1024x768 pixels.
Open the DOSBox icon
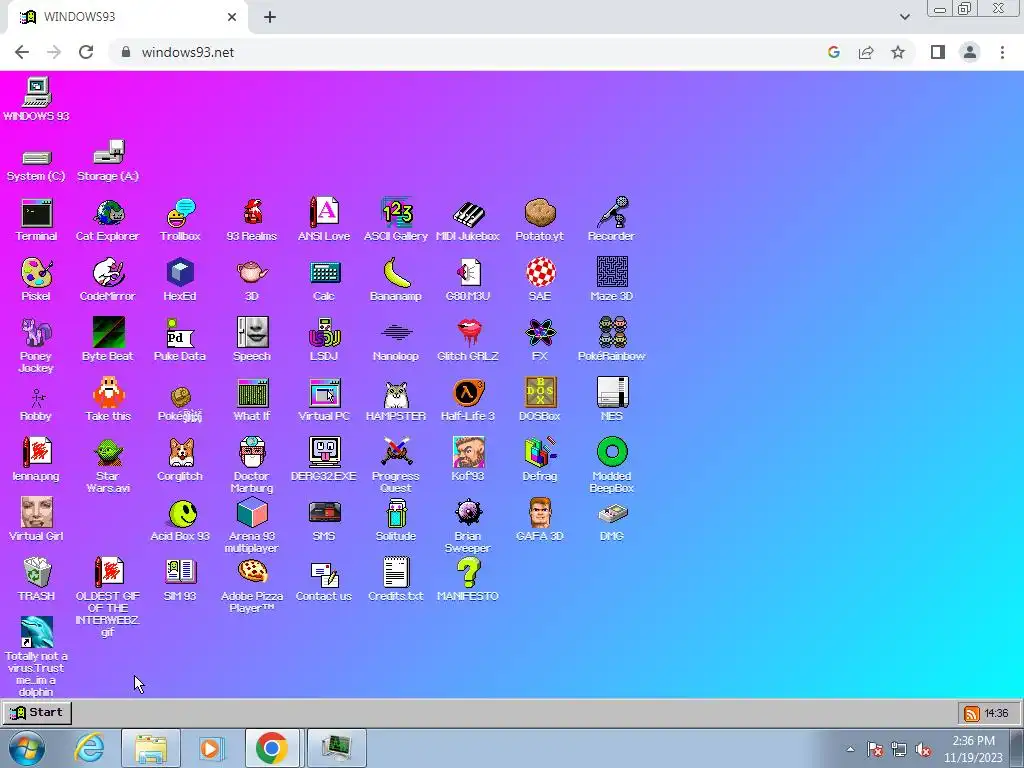click(x=540, y=393)
